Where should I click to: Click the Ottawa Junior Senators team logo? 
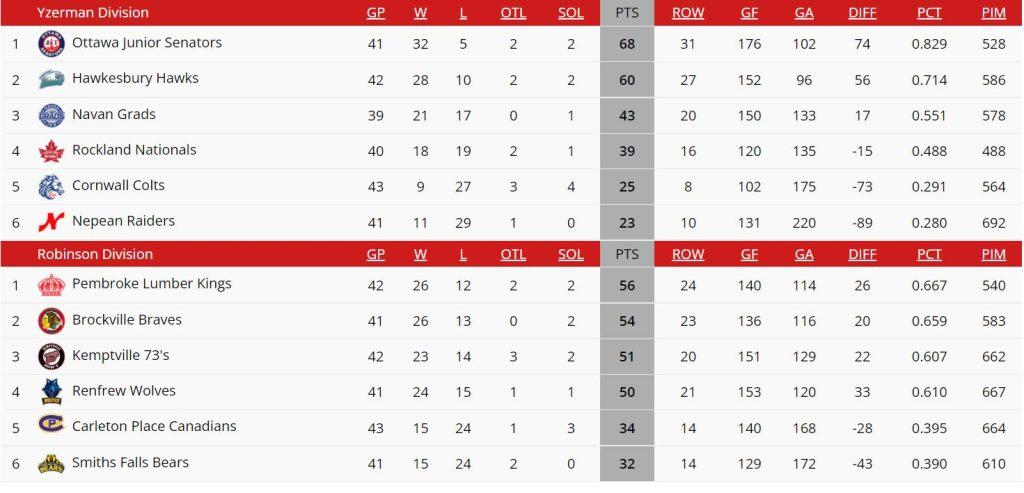click(x=51, y=44)
